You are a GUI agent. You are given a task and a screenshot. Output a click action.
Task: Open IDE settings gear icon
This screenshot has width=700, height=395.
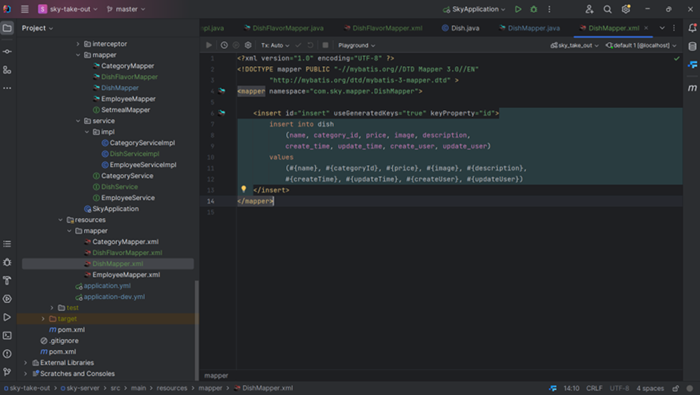point(626,9)
